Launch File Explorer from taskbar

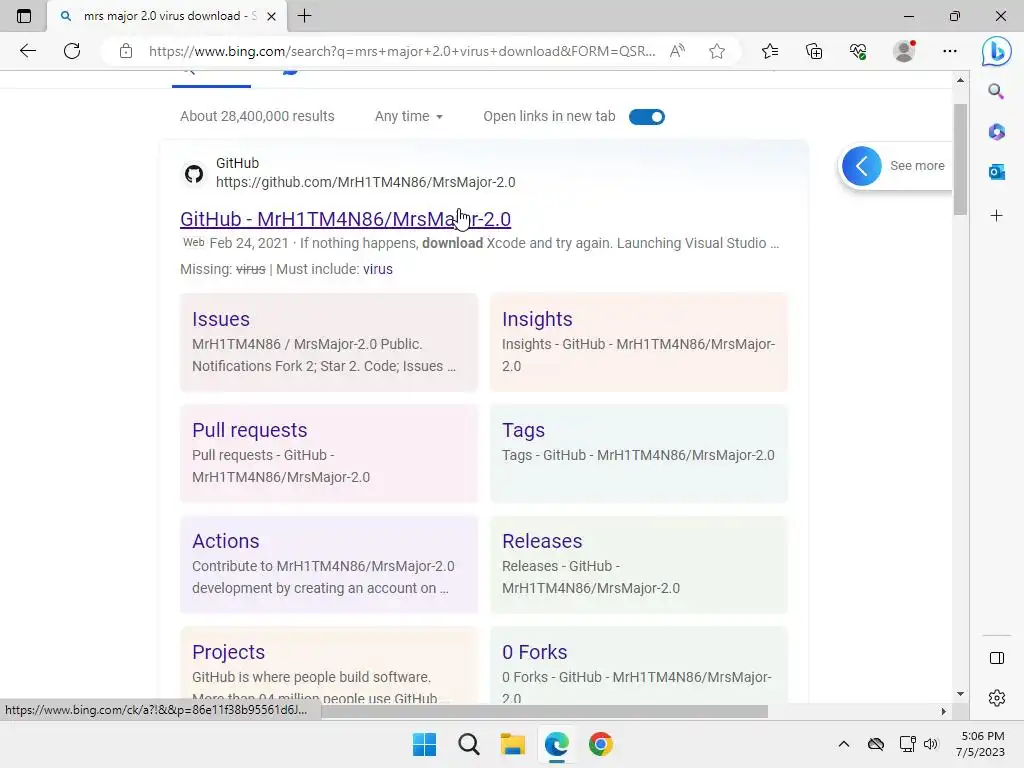click(513, 744)
